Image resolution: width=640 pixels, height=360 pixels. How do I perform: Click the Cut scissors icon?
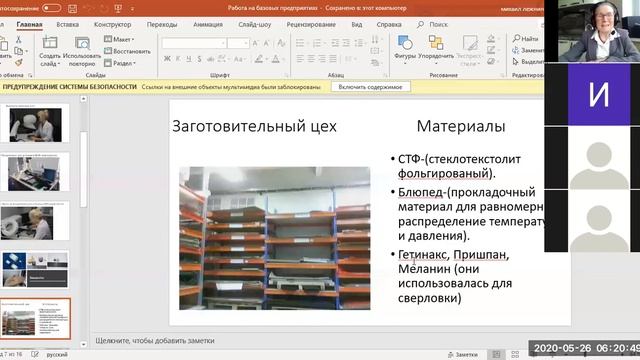coord(18,39)
